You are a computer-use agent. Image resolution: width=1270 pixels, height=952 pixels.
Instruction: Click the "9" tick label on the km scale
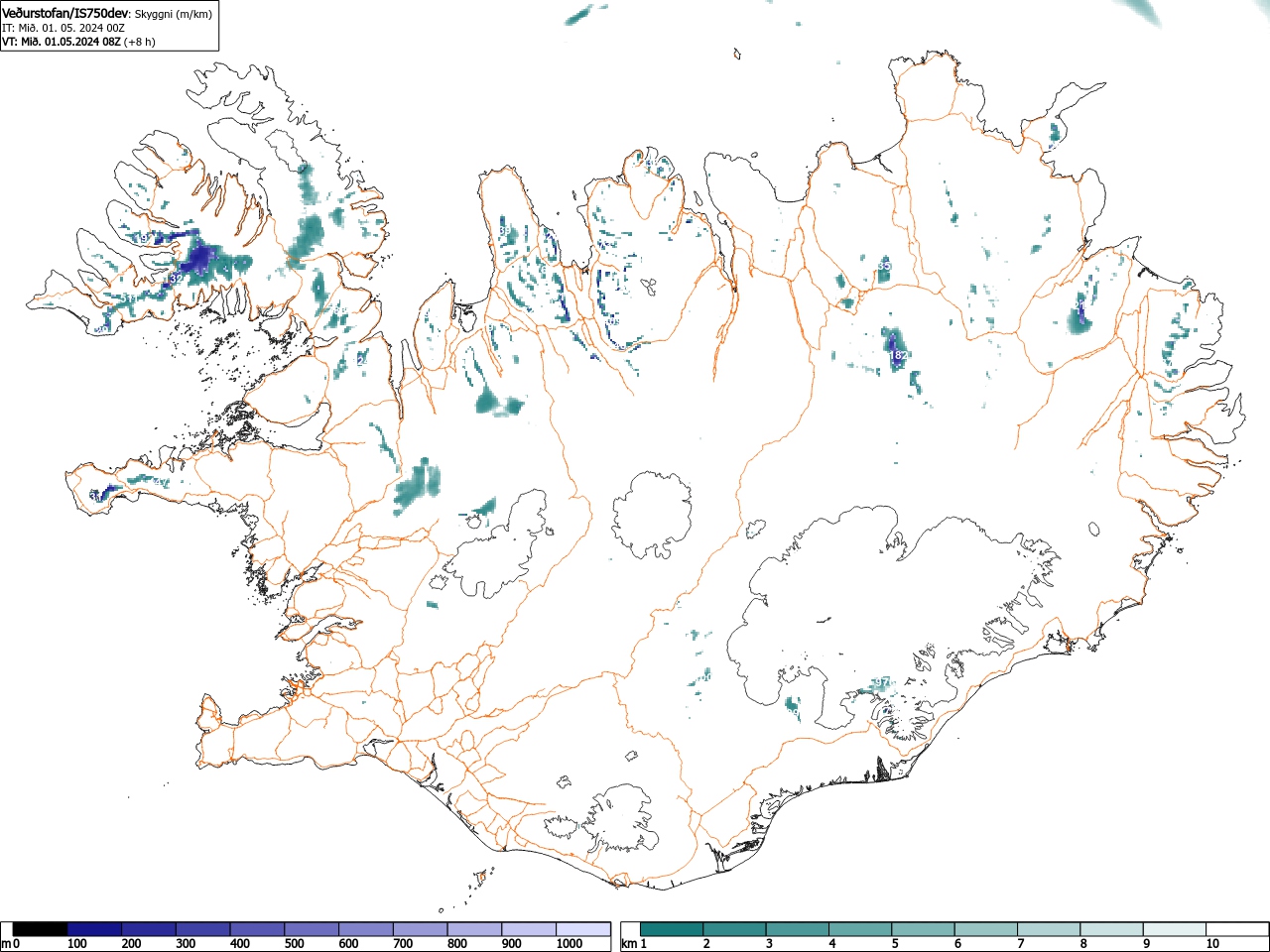1147,944
